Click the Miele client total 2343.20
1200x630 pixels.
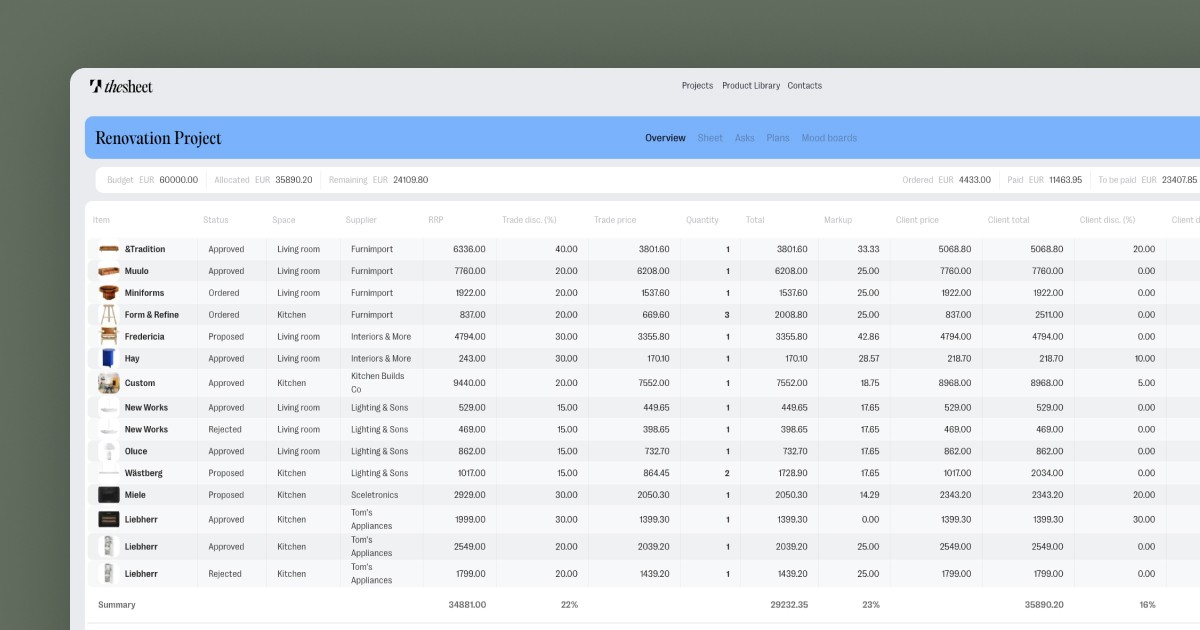click(x=1048, y=495)
